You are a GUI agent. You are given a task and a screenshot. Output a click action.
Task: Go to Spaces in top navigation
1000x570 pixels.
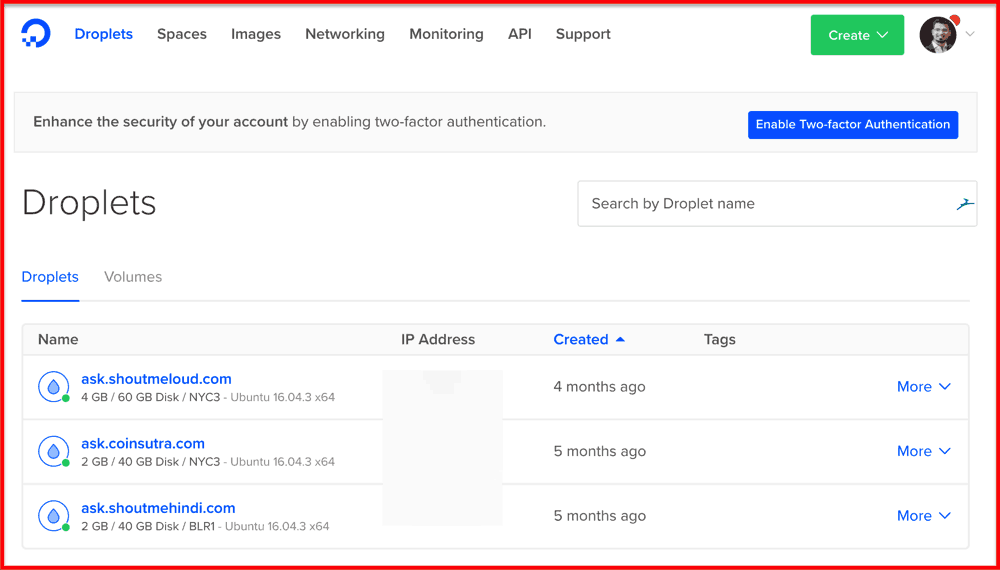tap(182, 34)
